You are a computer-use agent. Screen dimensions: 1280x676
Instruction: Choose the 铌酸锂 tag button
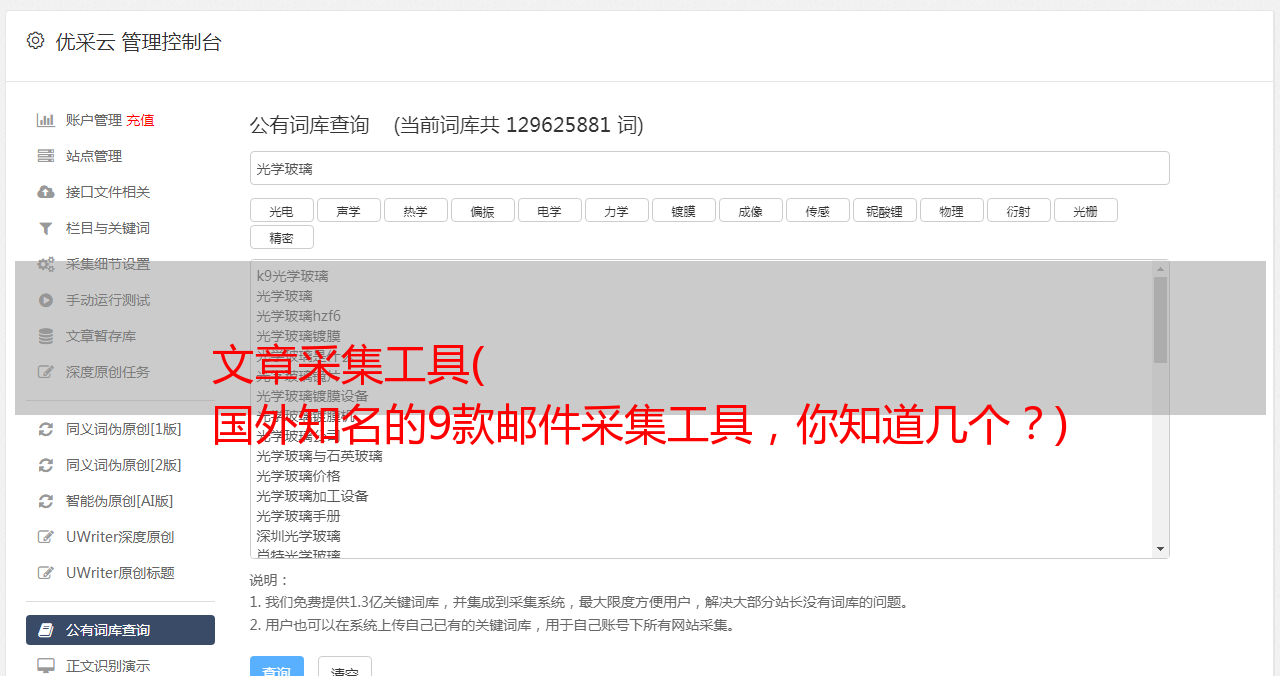coord(885,210)
